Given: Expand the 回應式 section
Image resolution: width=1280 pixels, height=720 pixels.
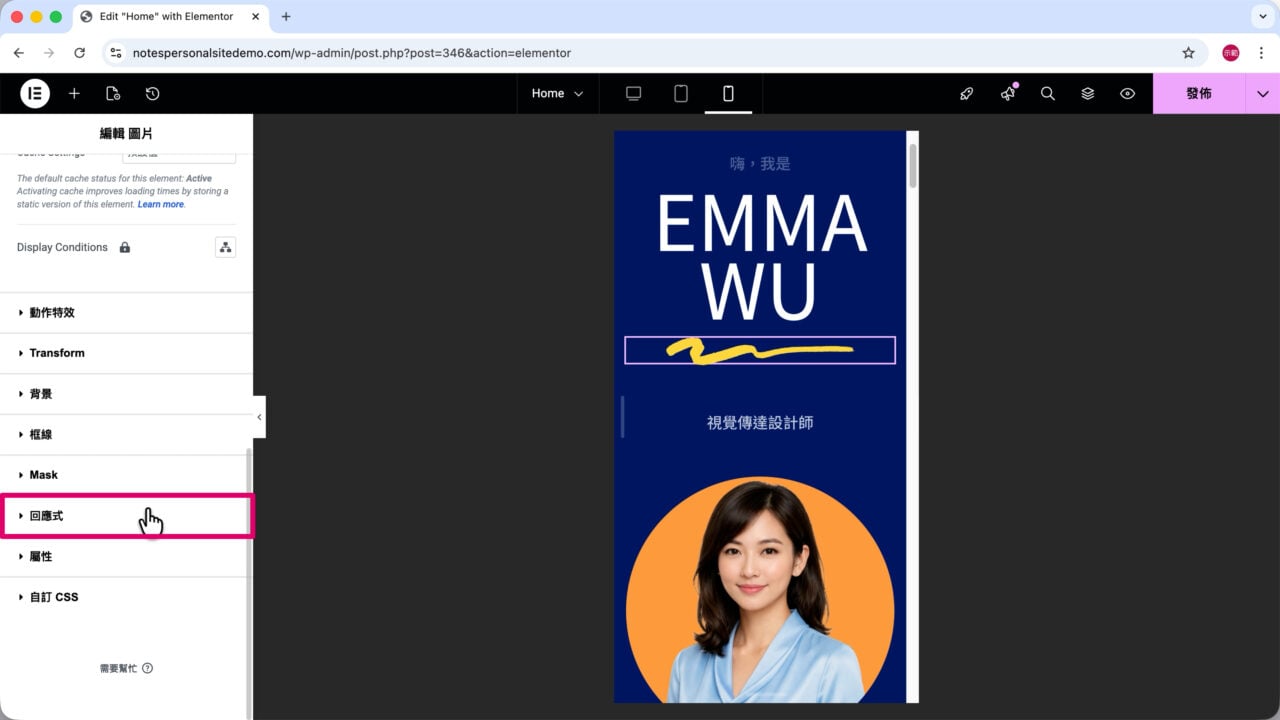Looking at the screenshot, I should click(x=126, y=516).
